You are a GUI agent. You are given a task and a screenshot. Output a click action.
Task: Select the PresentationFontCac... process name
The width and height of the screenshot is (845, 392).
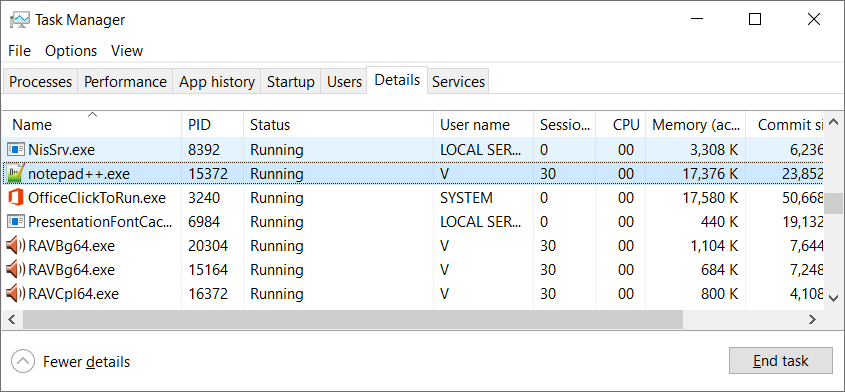coord(100,222)
